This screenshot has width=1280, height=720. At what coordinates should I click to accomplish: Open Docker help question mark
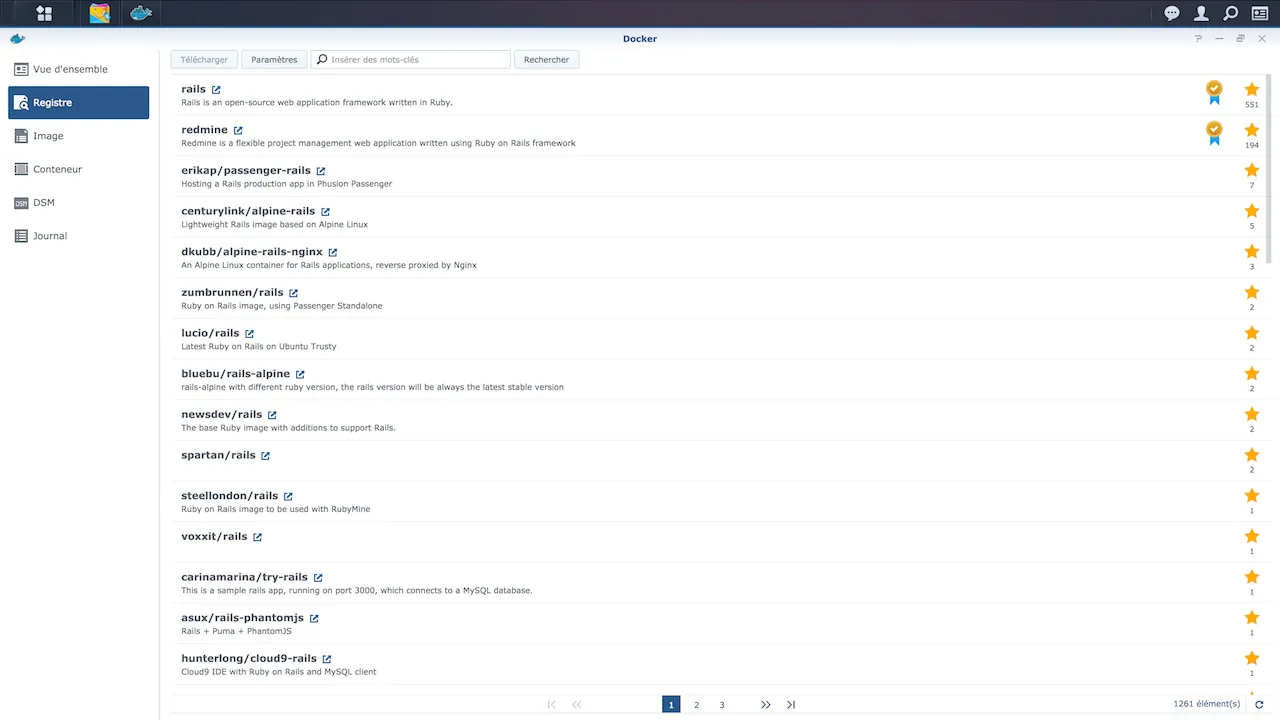[x=1198, y=38]
